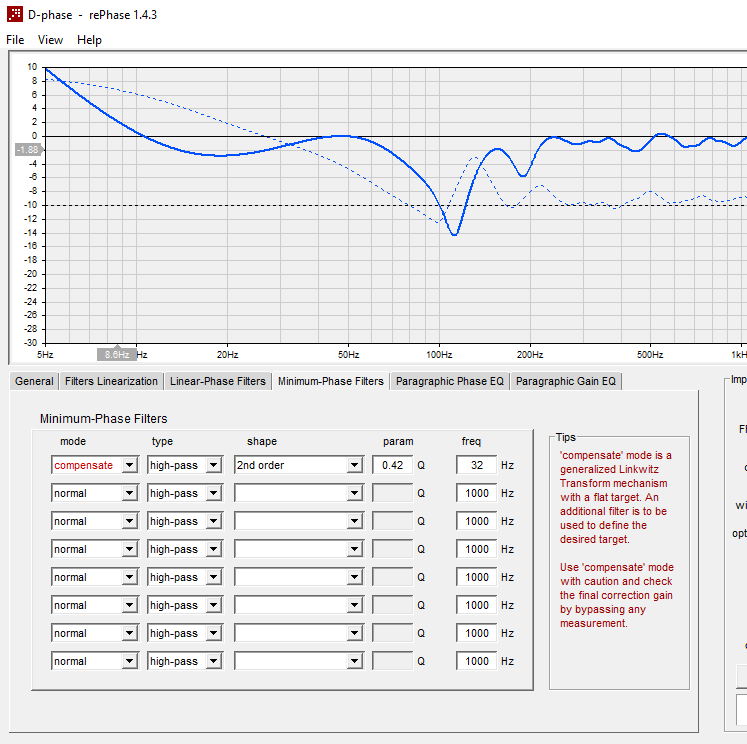The image size is (747, 744).
Task: Open fourth row normal mode dropdown
Action: click(x=95, y=549)
